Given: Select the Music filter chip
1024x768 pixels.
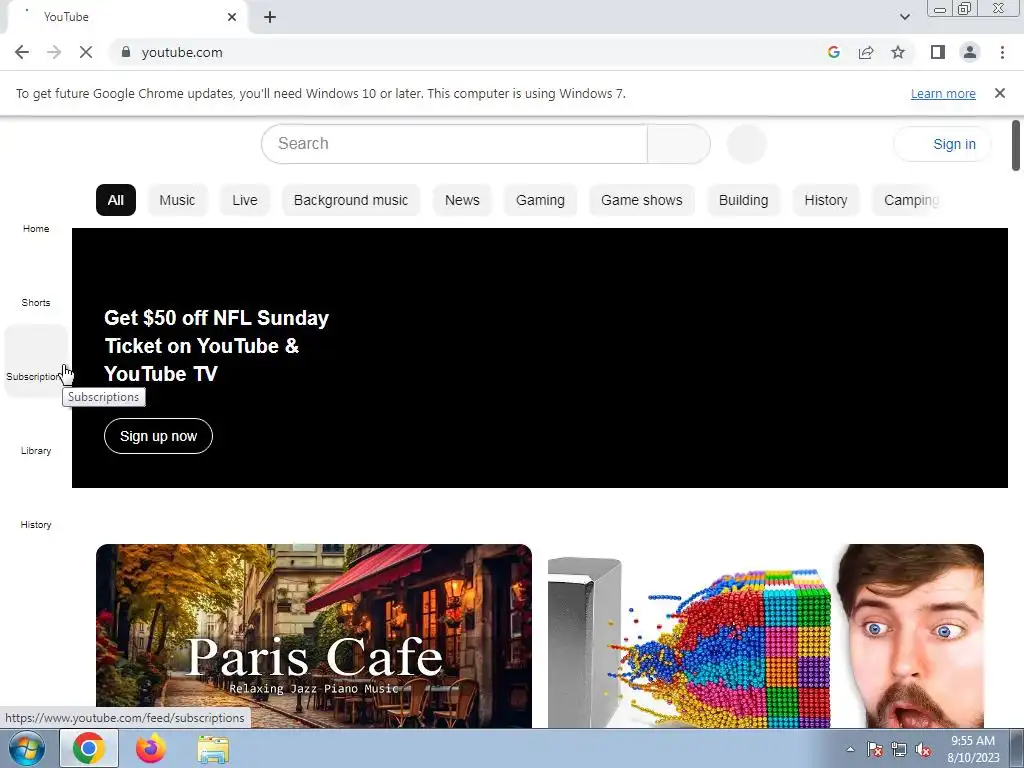Looking at the screenshot, I should [x=177, y=200].
